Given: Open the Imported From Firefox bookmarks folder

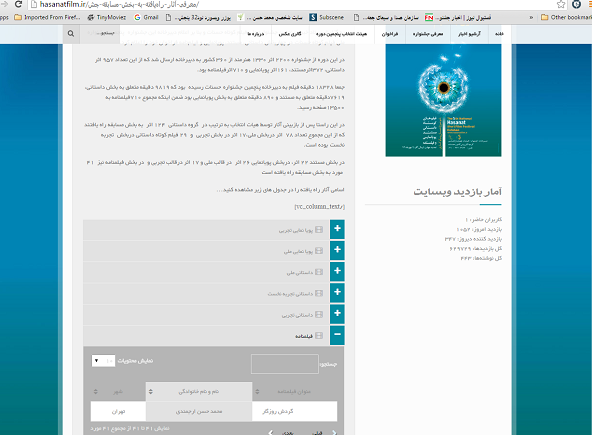Looking at the screenshot, I should [x=48, y=17].
